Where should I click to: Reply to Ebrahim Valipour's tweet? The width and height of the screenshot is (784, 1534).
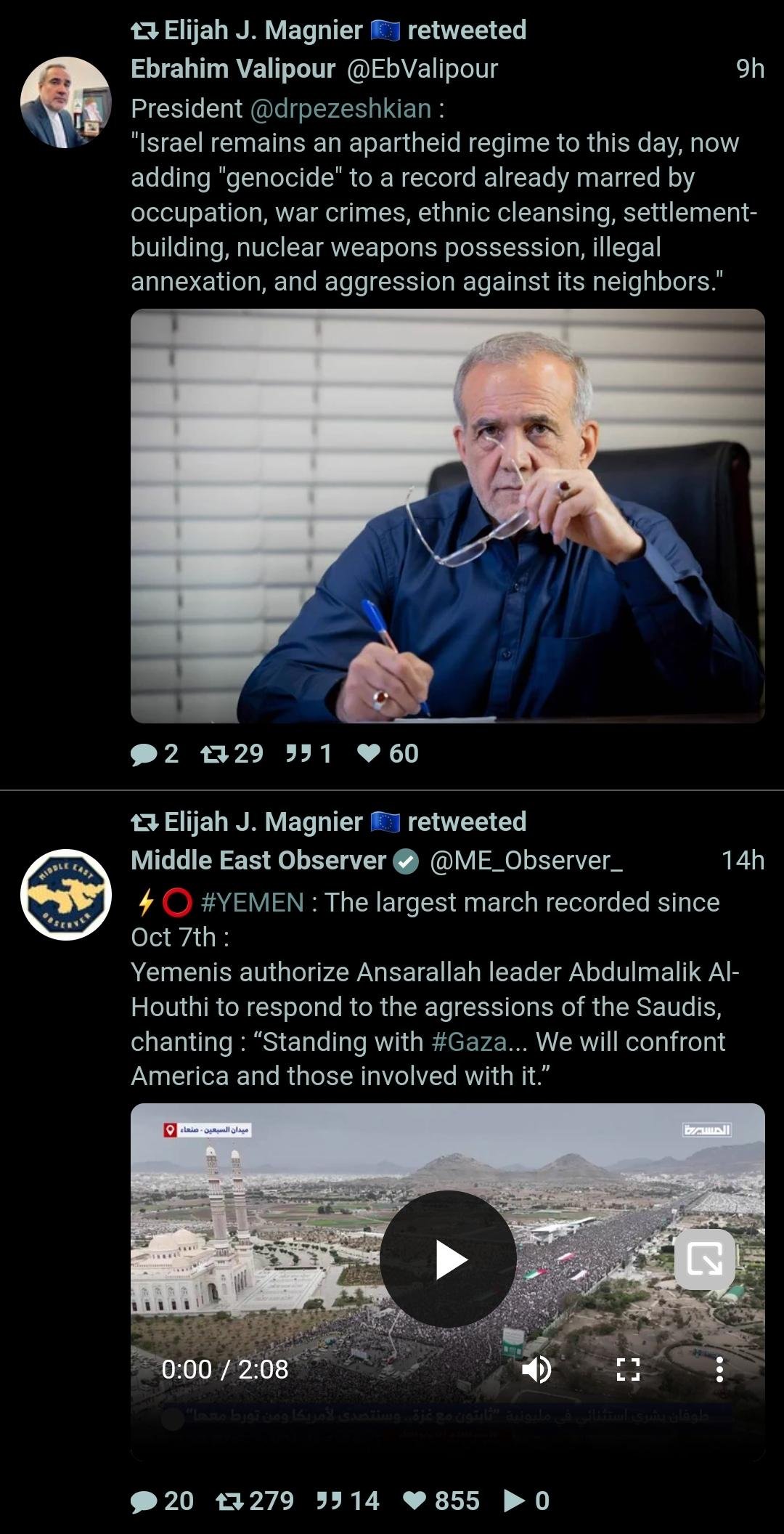[154, 754]
